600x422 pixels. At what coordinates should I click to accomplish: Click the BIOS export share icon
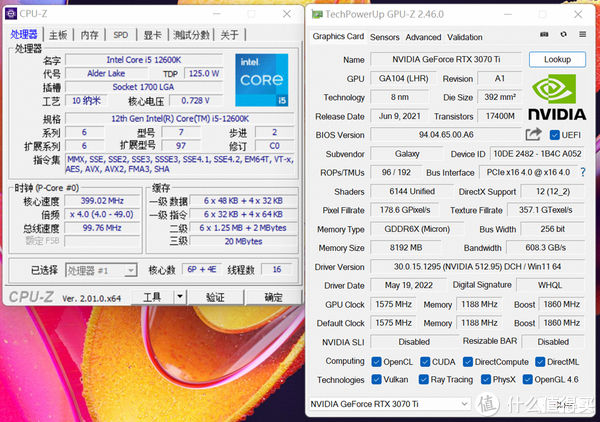[x=534, y=135]
